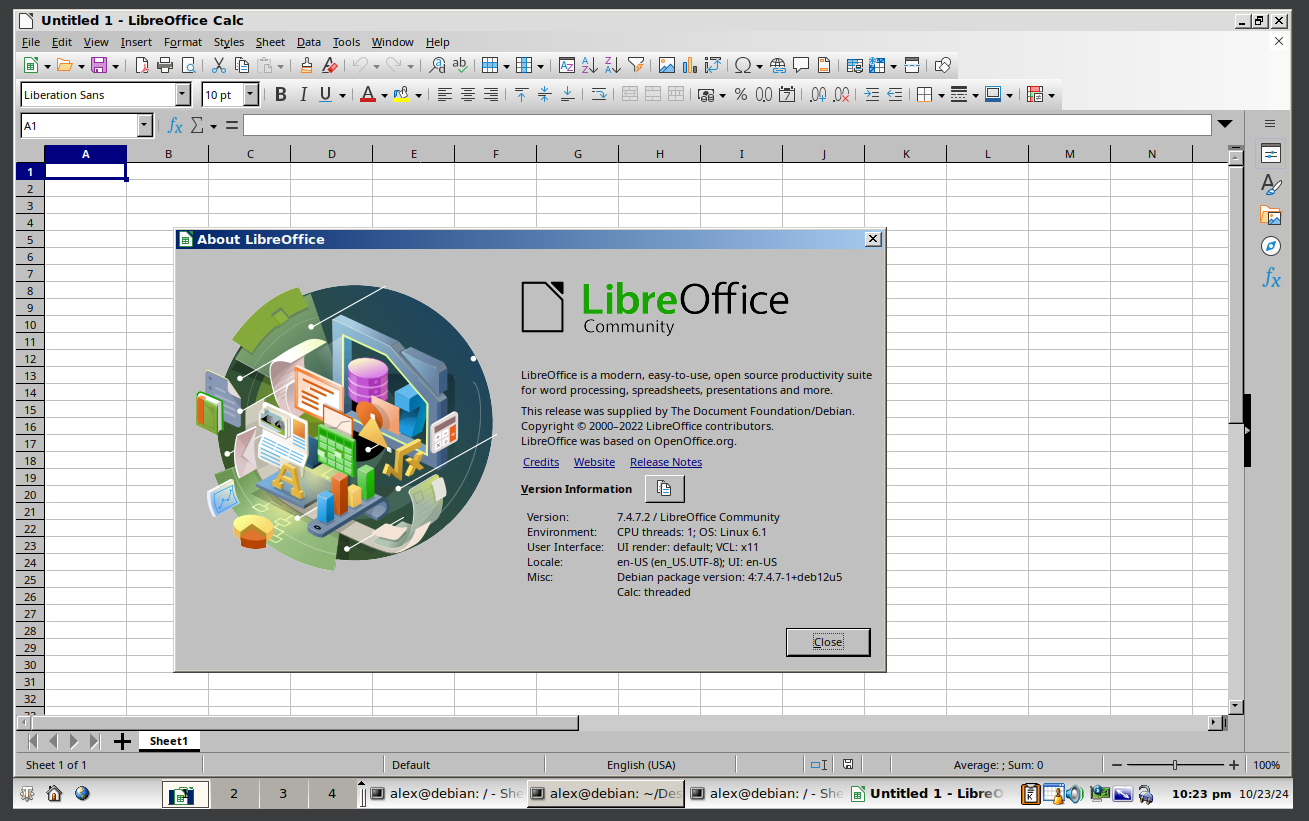Image resolution: width=1309 pixels, height=821 pixels.
Task: Toggle Bold formatting
Action: tap(281, 95)
